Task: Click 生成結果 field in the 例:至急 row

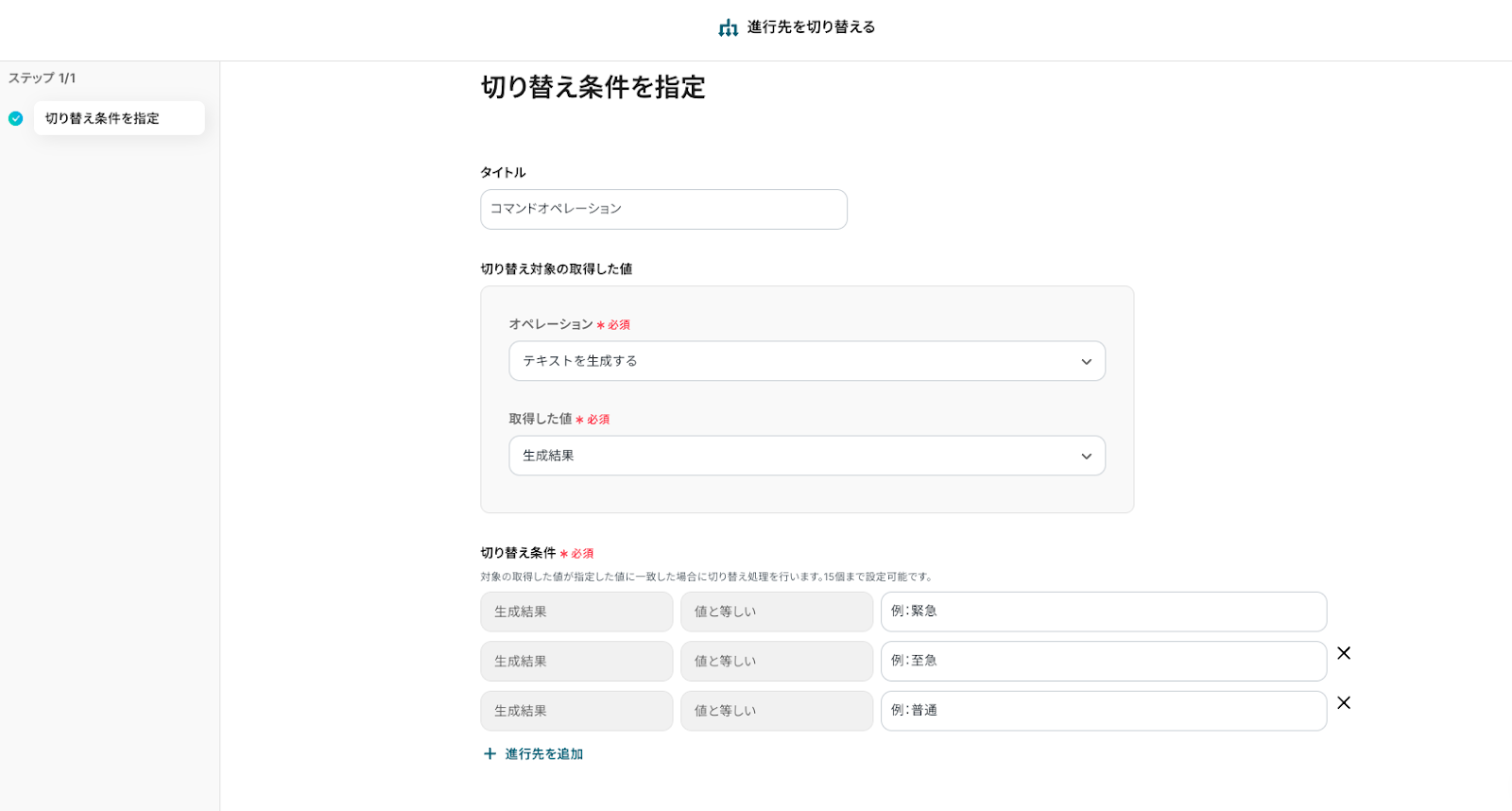Action: click(x=576, y=661)
